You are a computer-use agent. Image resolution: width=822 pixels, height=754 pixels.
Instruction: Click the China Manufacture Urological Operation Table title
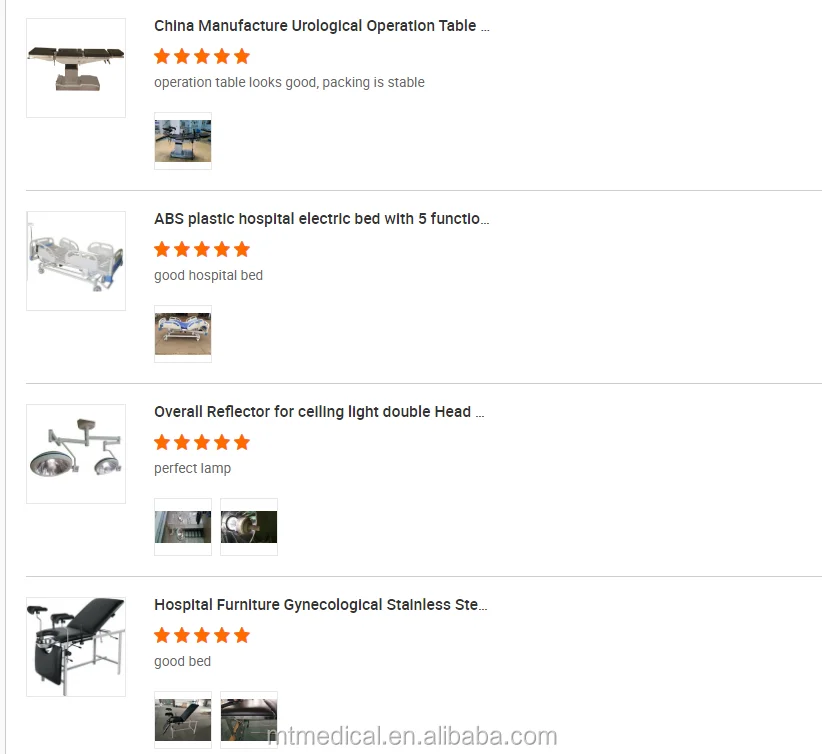(322, 26)
